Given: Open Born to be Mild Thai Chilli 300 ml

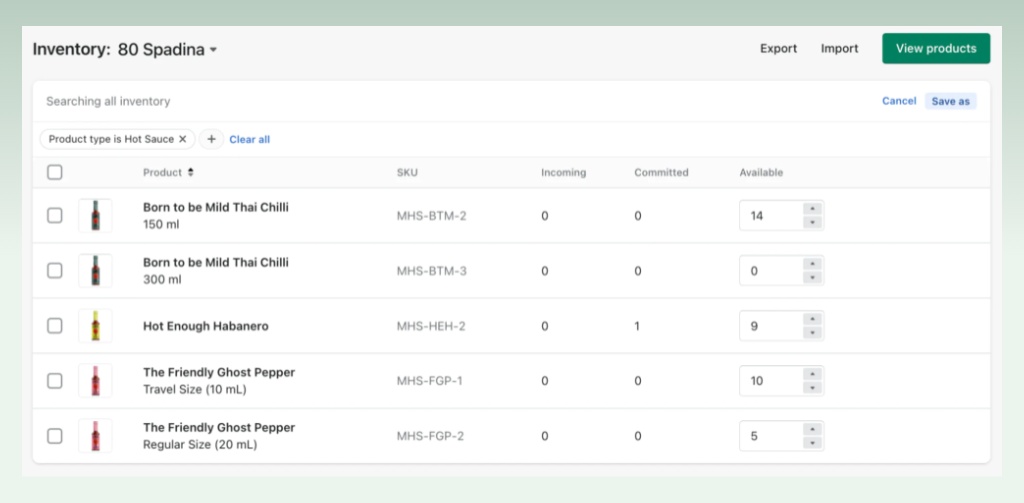Looking at the screenshot, I should coord(216,263).
